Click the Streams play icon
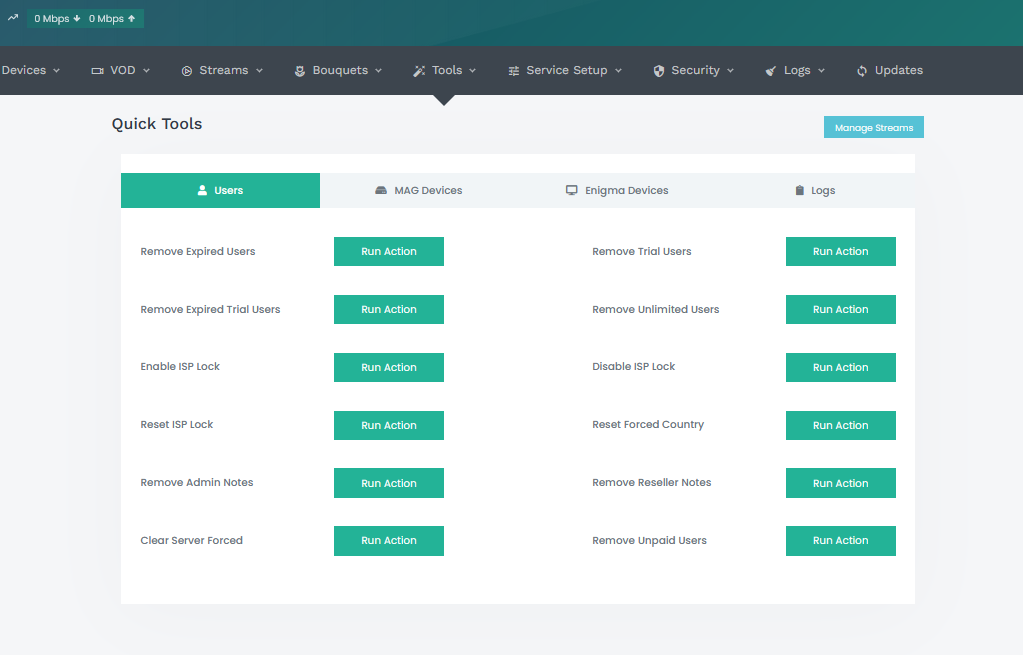1023x655 pixels. [187, 71]
